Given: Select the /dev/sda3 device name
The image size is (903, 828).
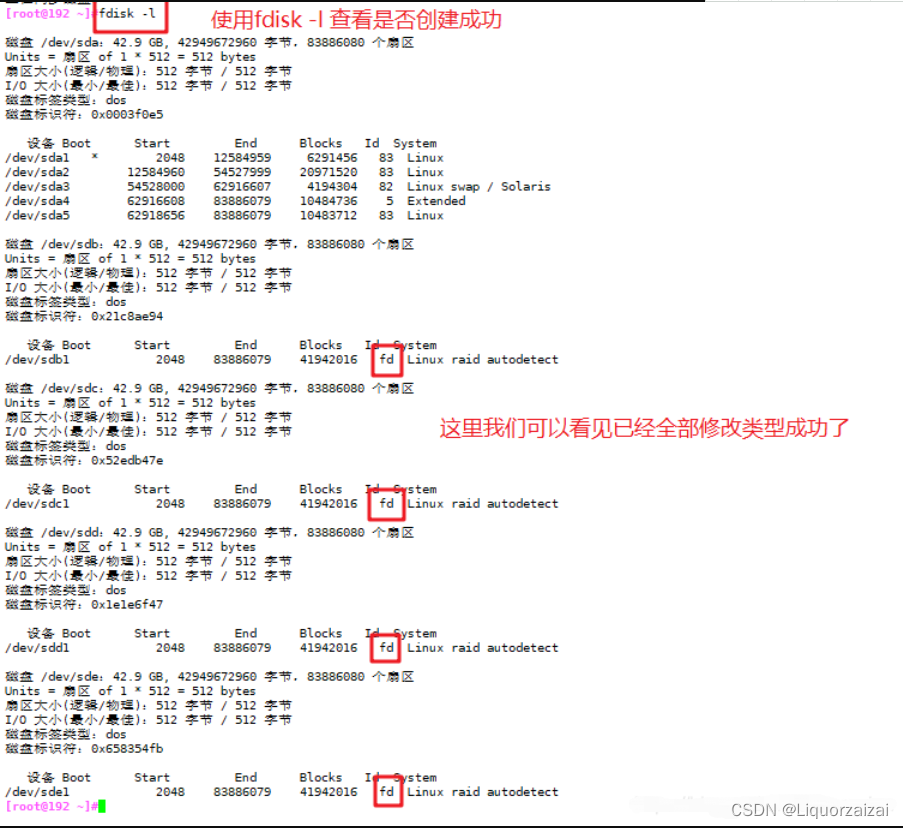Looking at the screenshot, I should point(37,187).
